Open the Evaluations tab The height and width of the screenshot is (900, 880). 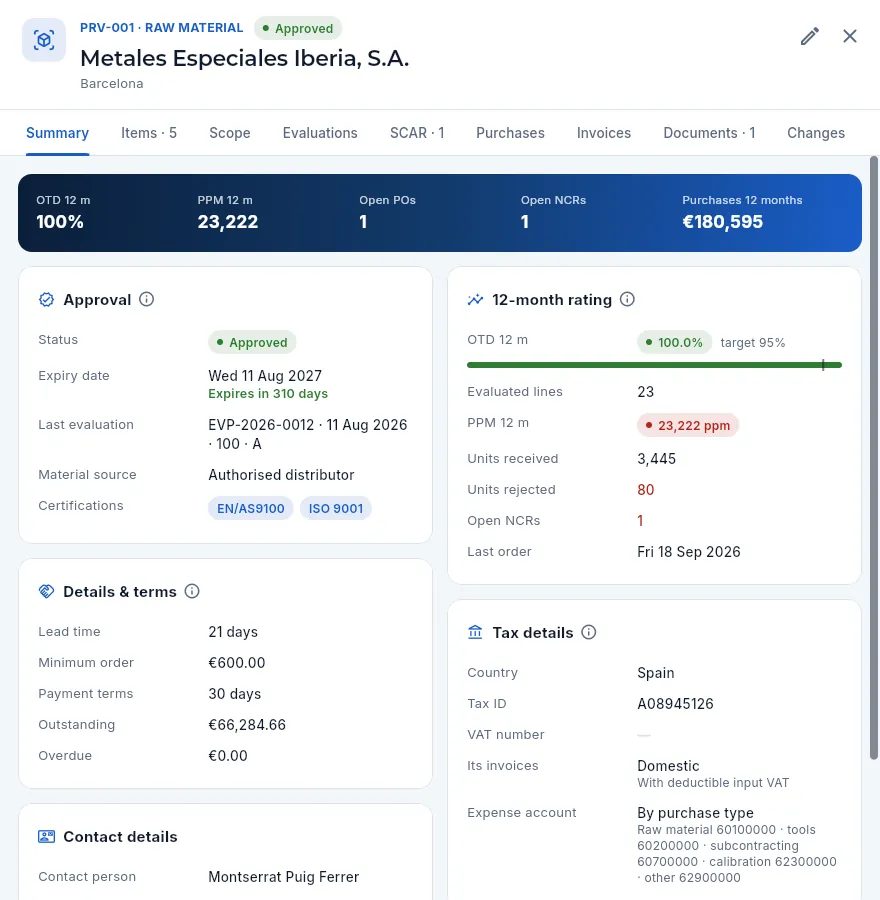(320, 133)
